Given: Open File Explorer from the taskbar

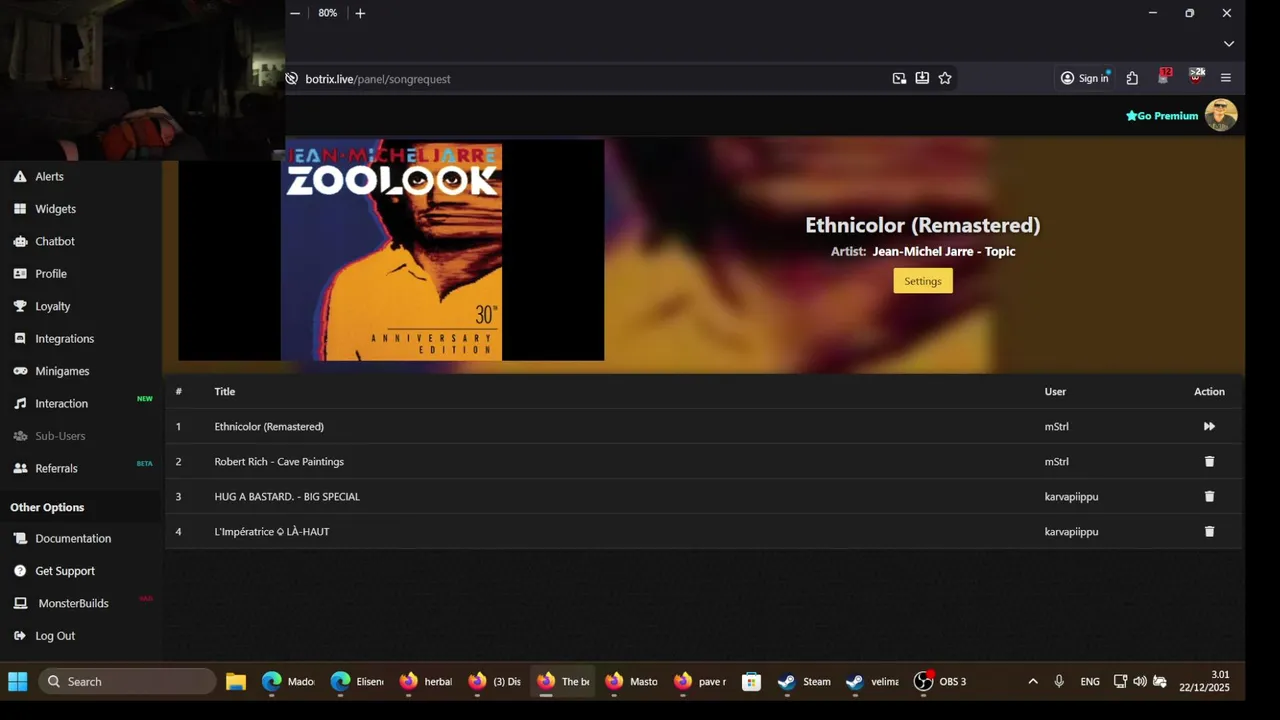Looking at the screenshot, I should pyautogui.click(x=236, y=681).
